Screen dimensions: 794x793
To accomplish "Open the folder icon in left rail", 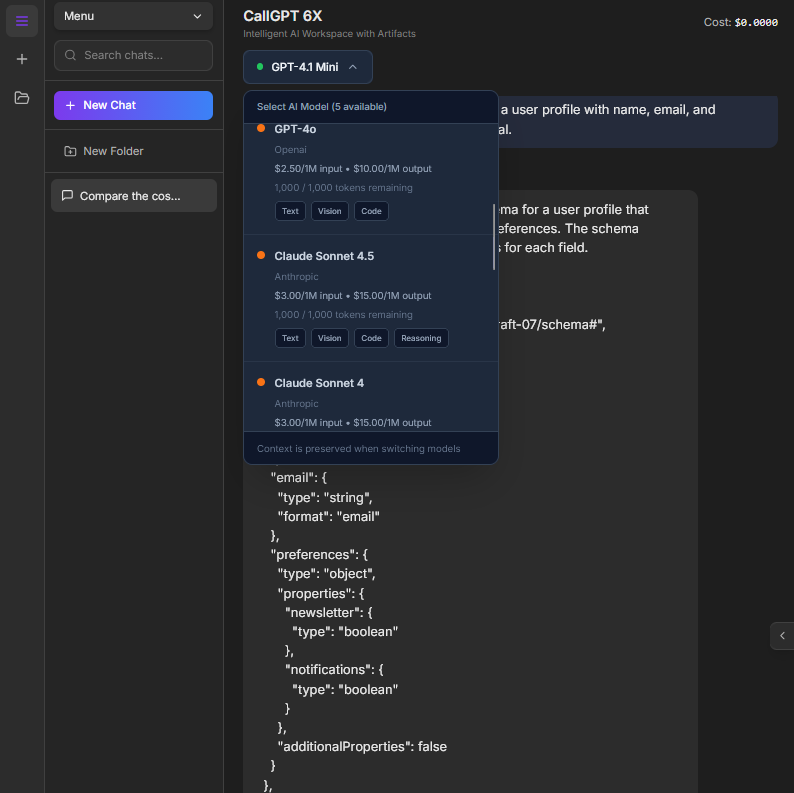I will [22, 97].
